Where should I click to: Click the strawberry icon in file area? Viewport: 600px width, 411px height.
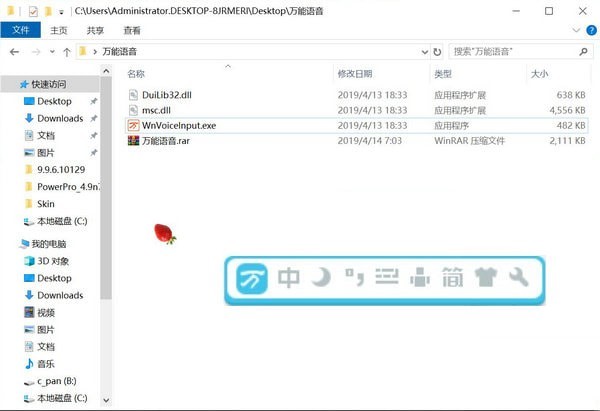click(x=164, y=234)
